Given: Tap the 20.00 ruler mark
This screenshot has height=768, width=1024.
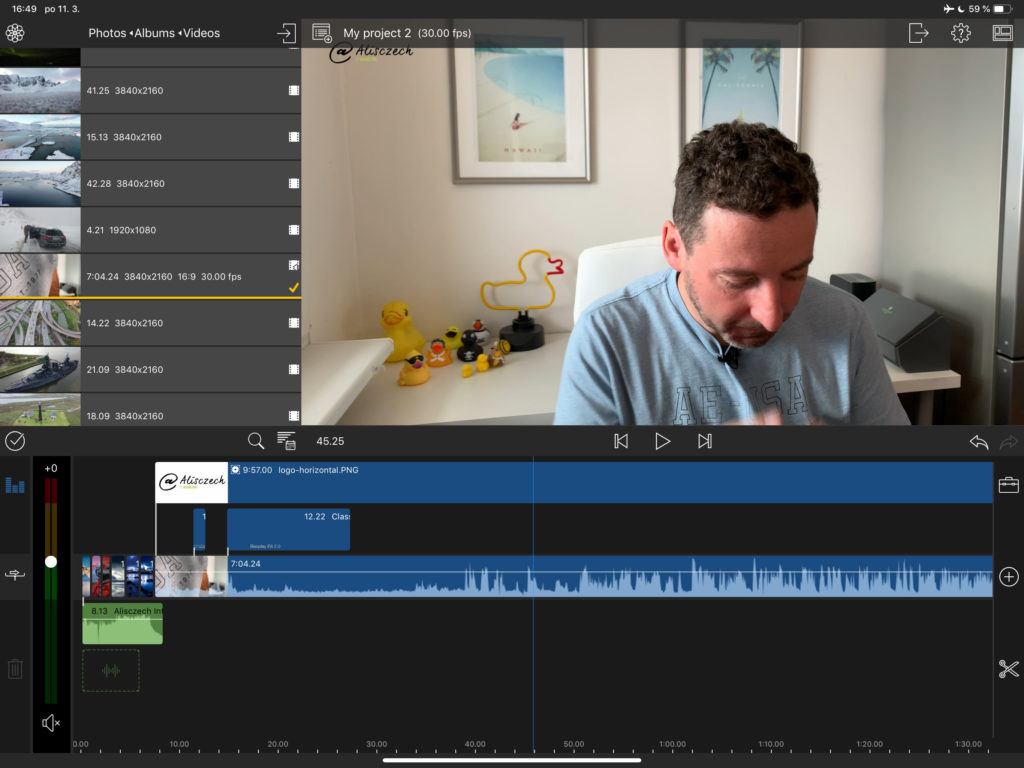Looking at the screenshot, I should point(278,744).
